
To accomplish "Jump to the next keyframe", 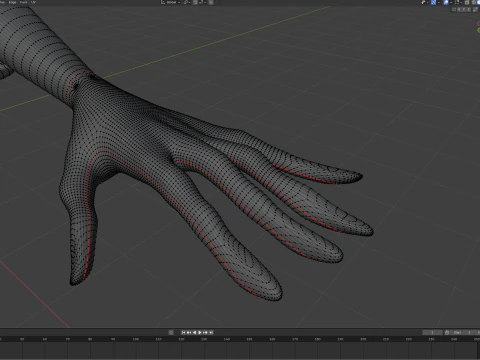I will [205, 332].
